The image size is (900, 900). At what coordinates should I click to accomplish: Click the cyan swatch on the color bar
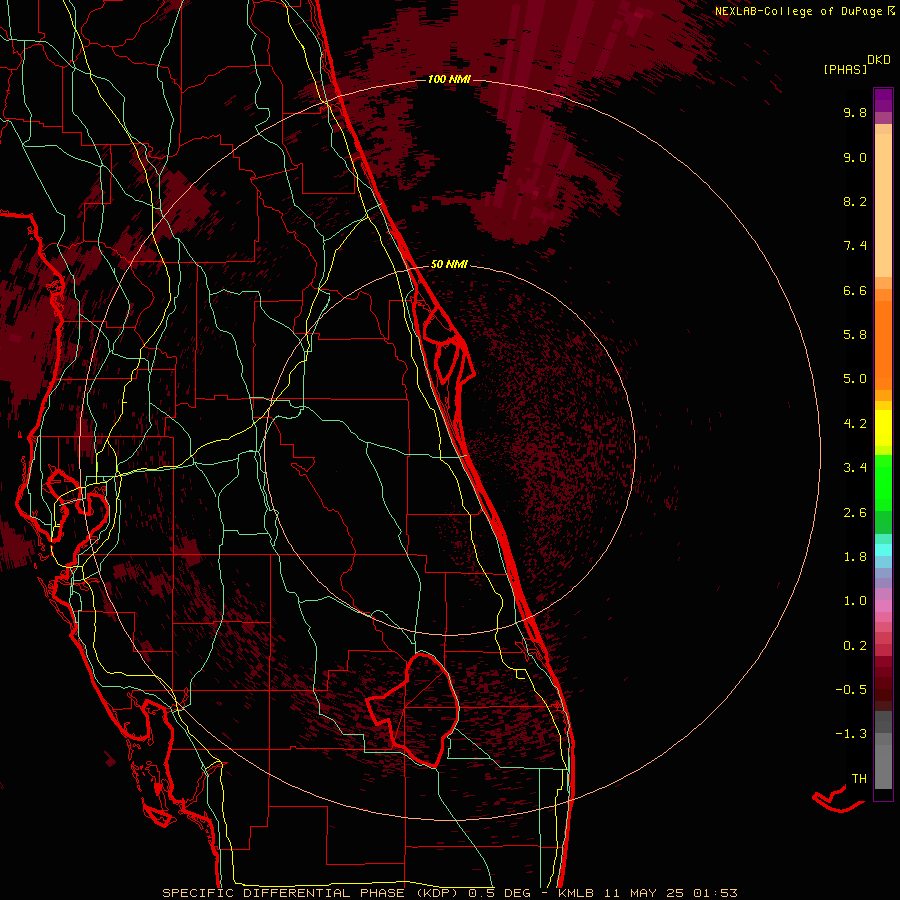(883, 550)
